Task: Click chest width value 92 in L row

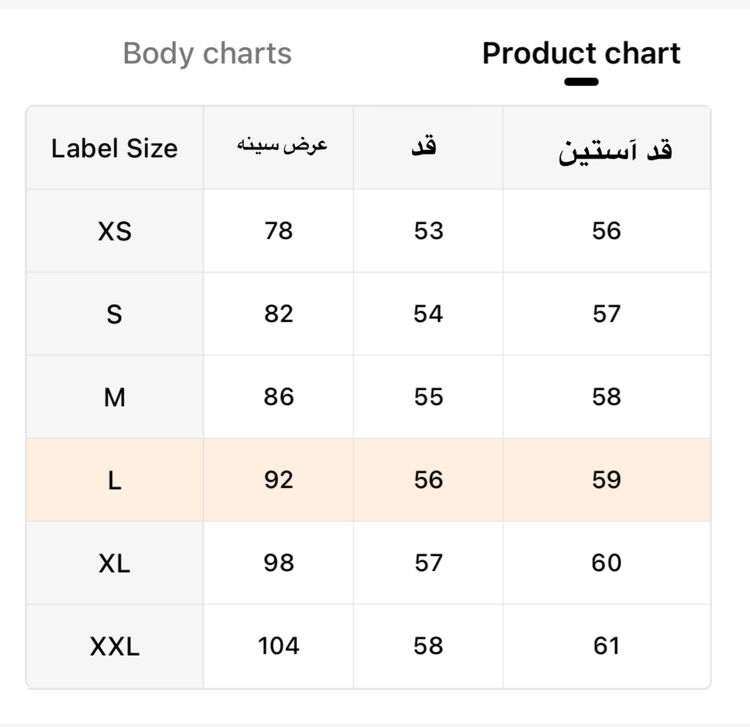Action: point(278,480)
